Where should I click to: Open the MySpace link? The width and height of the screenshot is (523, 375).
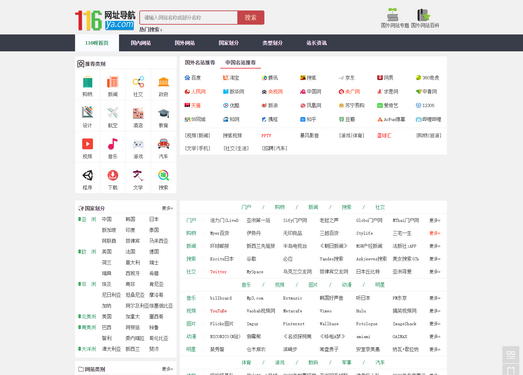pos(255,272)
